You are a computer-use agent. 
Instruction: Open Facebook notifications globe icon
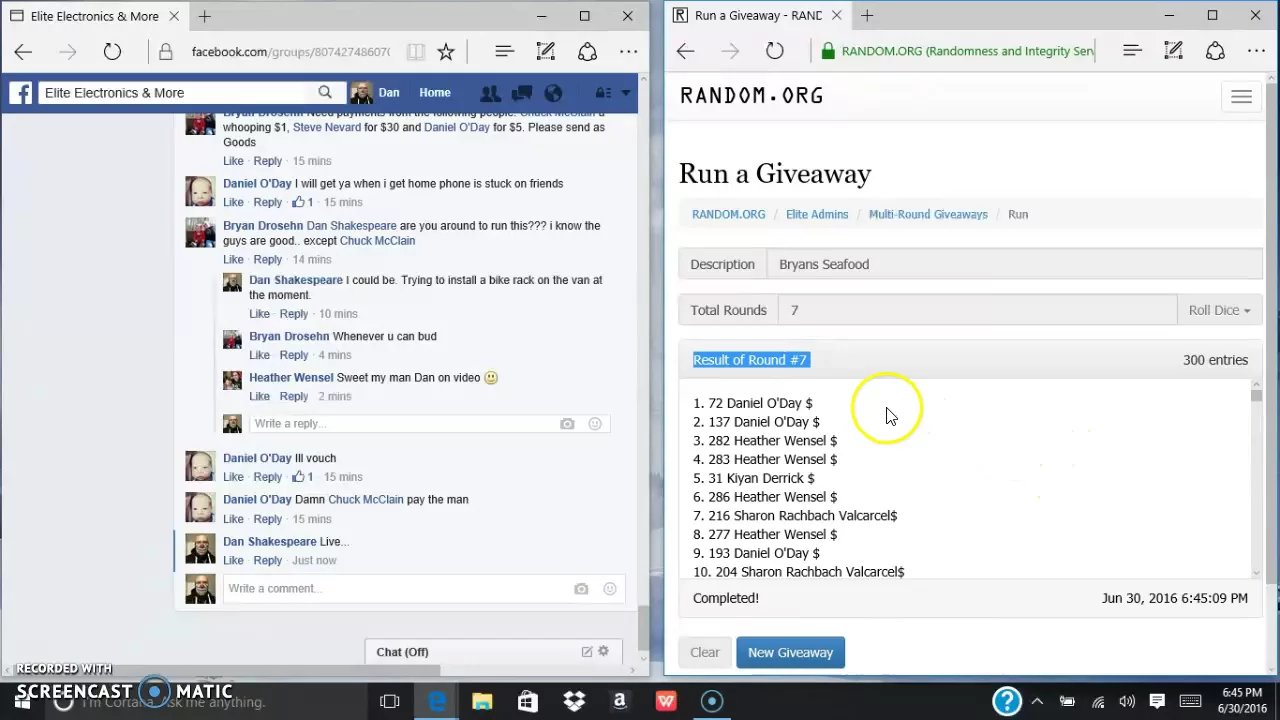point(553,93)
